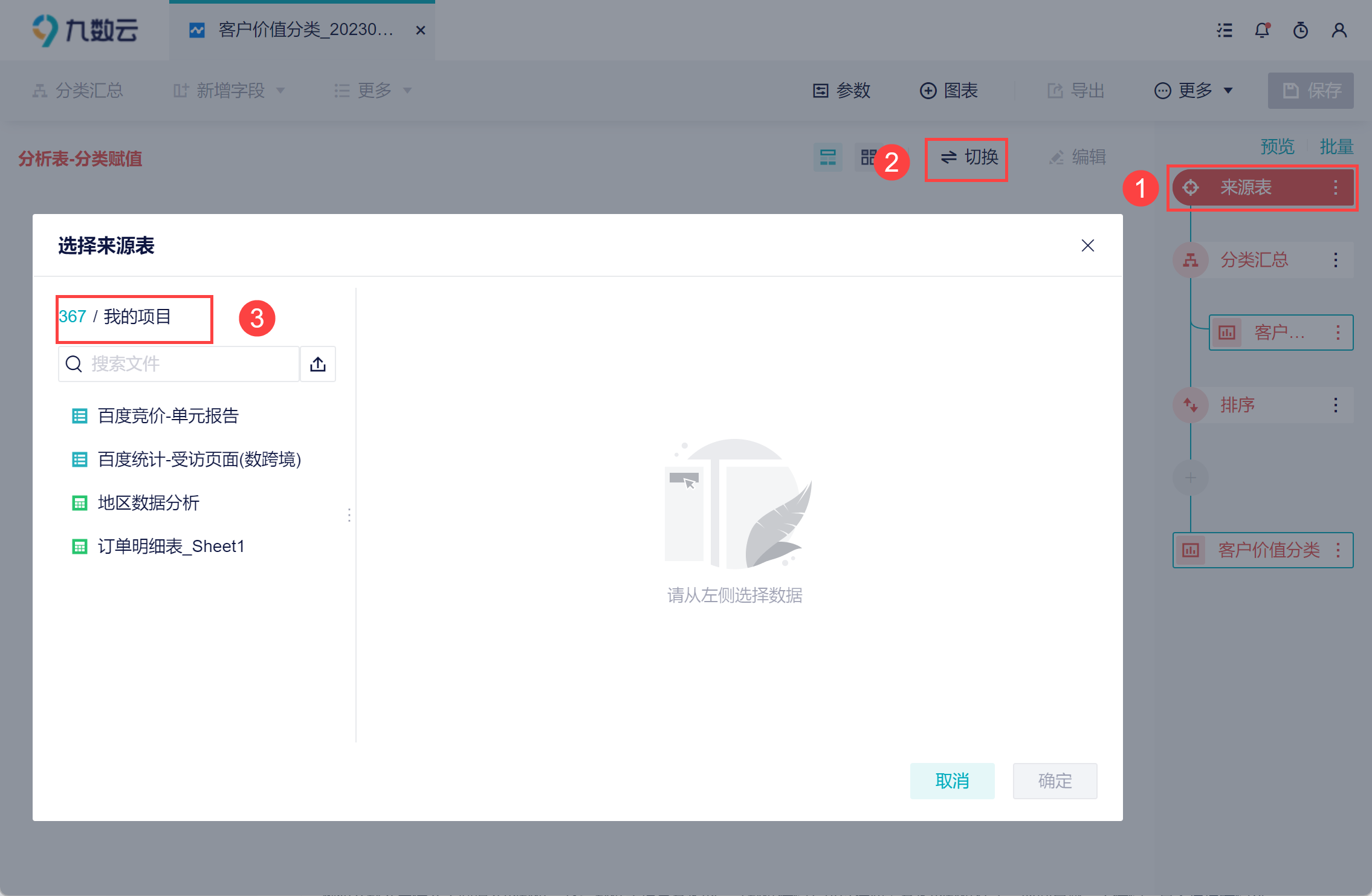
Task: Close the 选择来源表 dialog
Action: (x=1087, y=245)
